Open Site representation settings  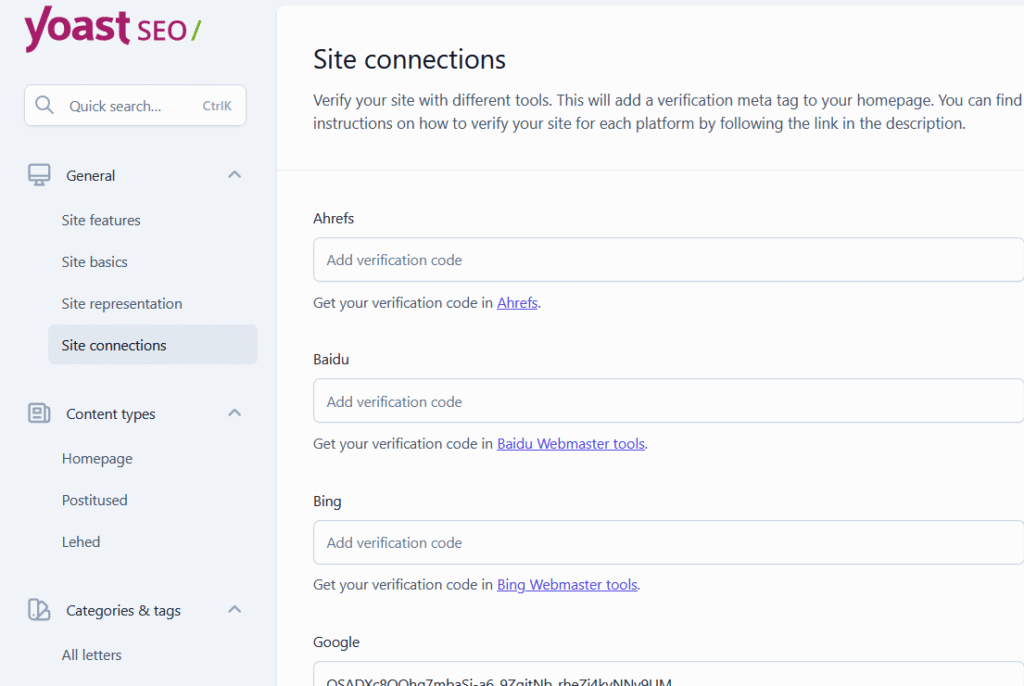pyautogui.click(x=122, y=304)
